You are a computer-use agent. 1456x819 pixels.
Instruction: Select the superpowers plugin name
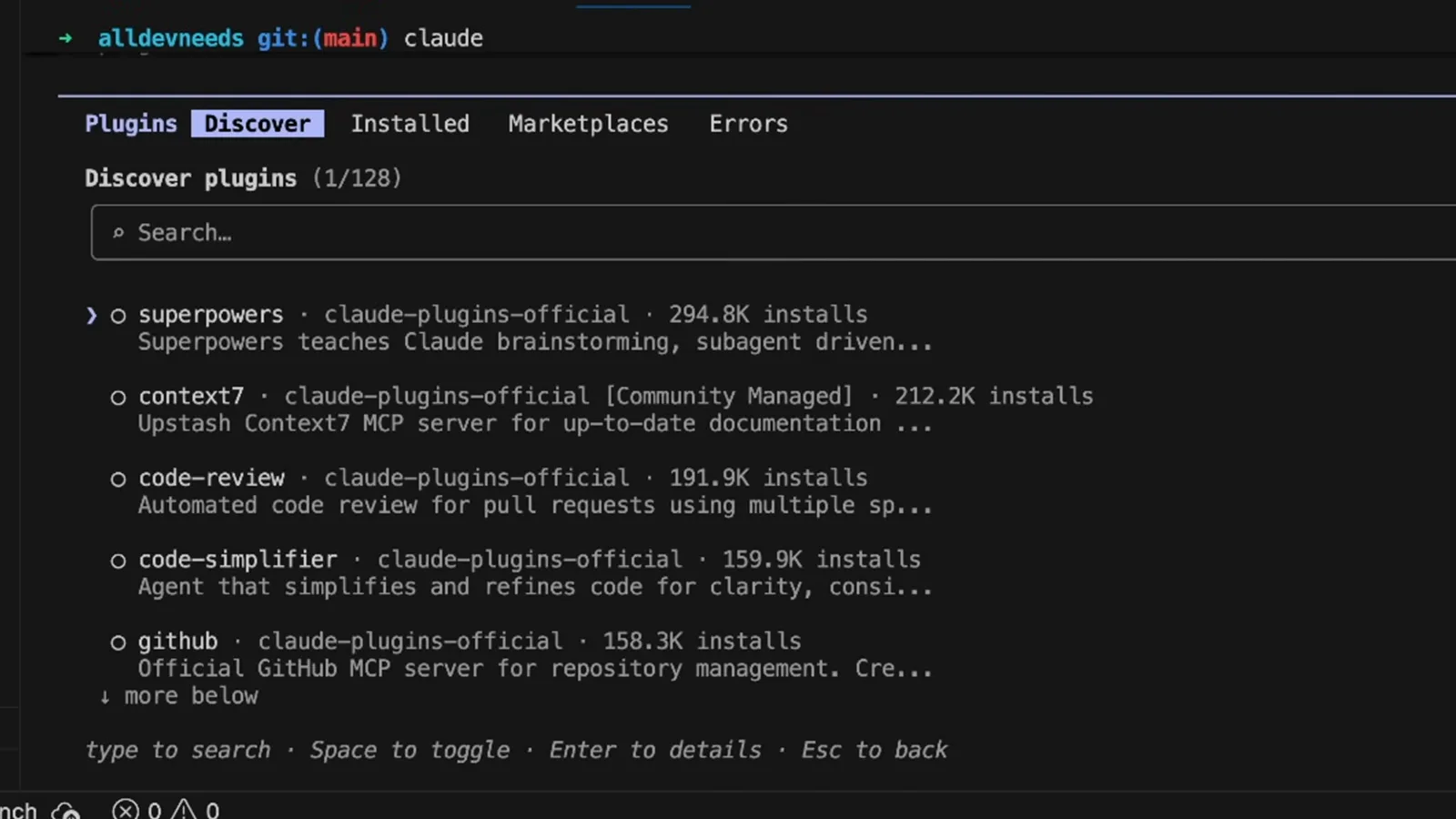pyautogui.click(x=211, y=315)
